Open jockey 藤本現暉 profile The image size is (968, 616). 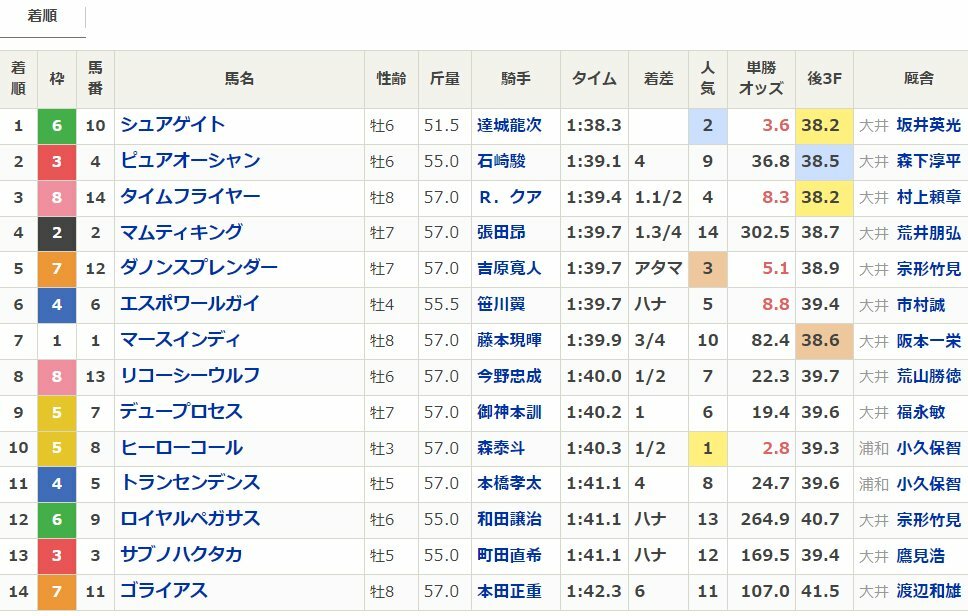coord(509,340)
